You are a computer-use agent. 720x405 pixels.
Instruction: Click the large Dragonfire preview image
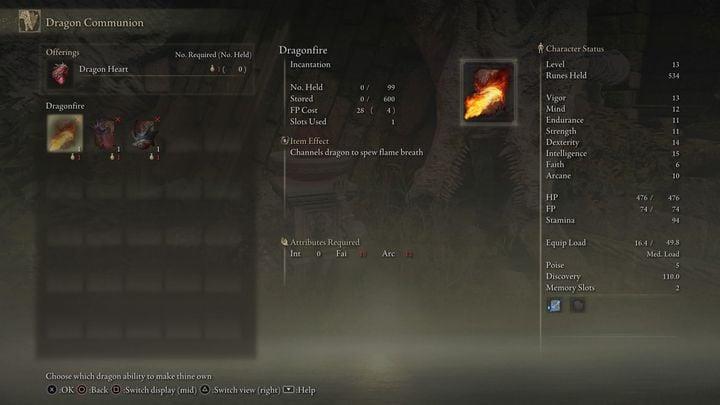tap(489, 92)
